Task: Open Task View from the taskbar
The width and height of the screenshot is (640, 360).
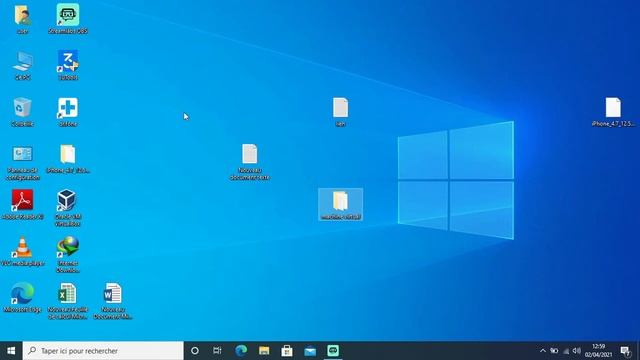Action: coord(217,351)
